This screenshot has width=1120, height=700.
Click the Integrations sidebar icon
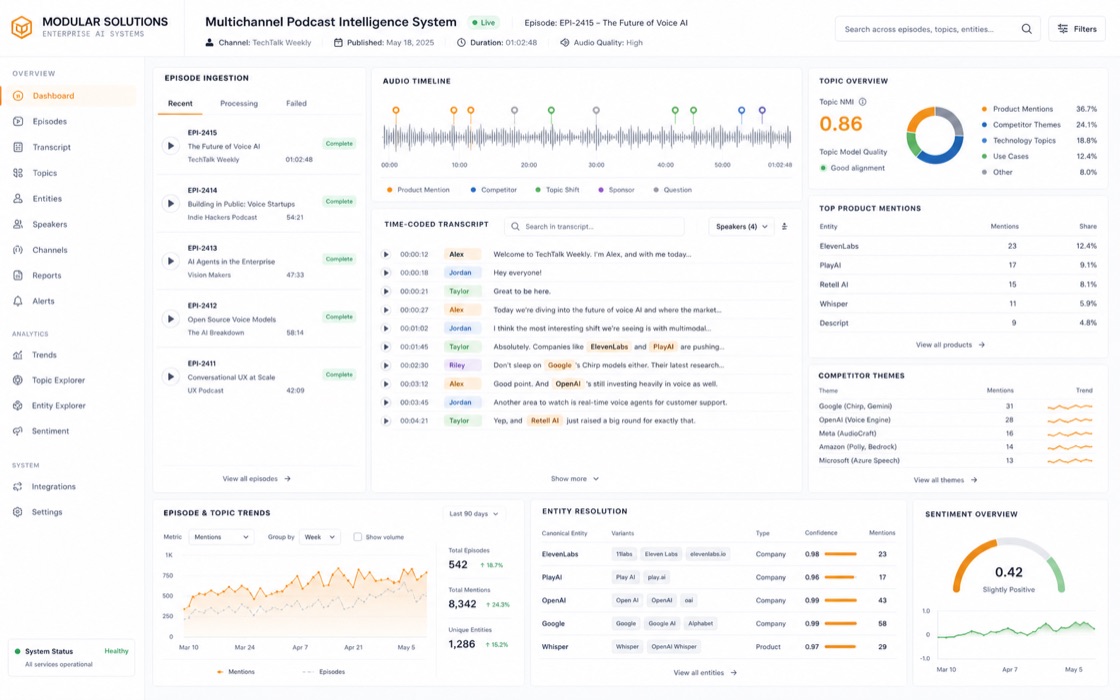coord(18,486)
